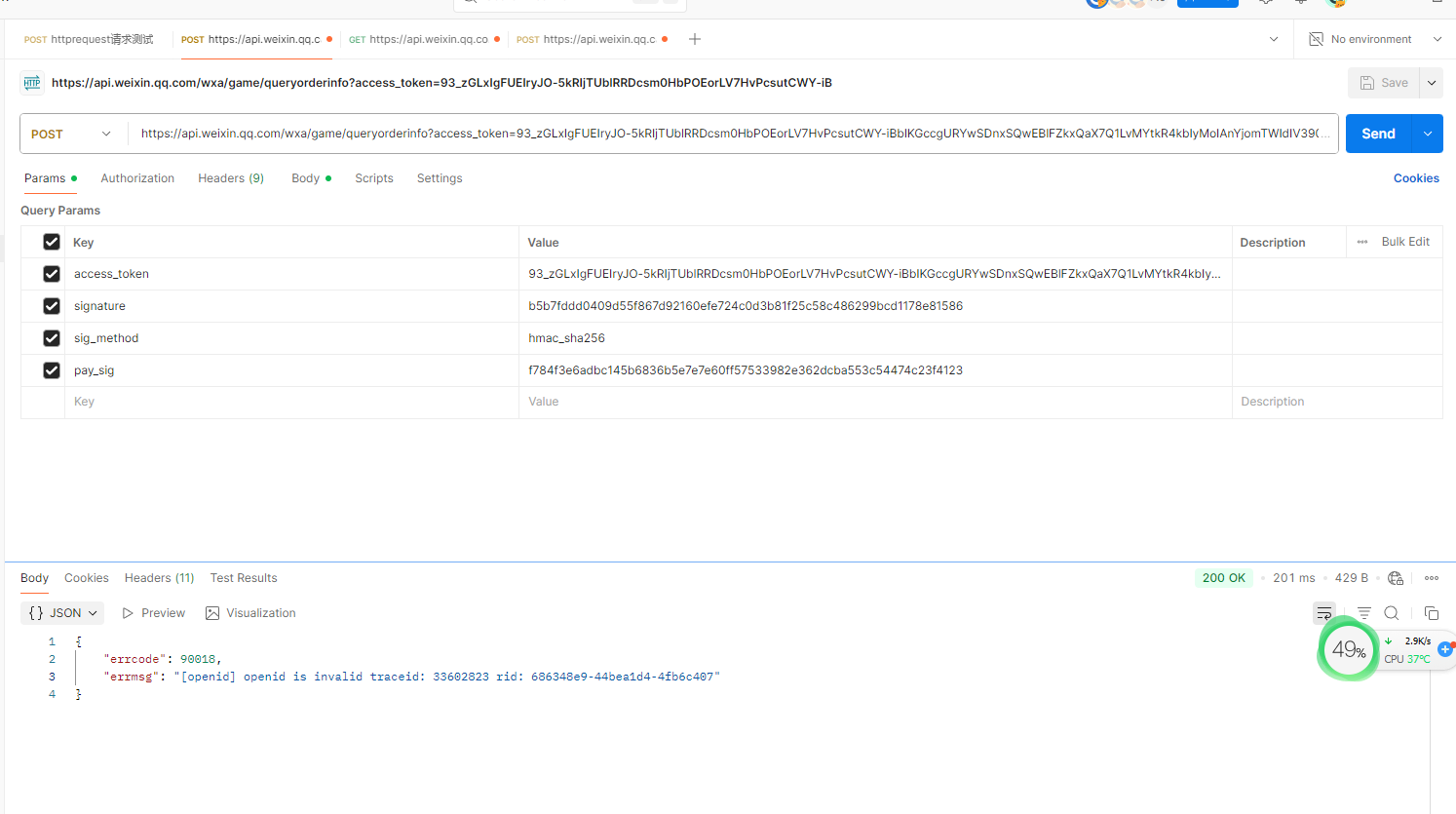1456x814 pixels.
Task: Click the empty Key field in new row
Action: (291, 402)
